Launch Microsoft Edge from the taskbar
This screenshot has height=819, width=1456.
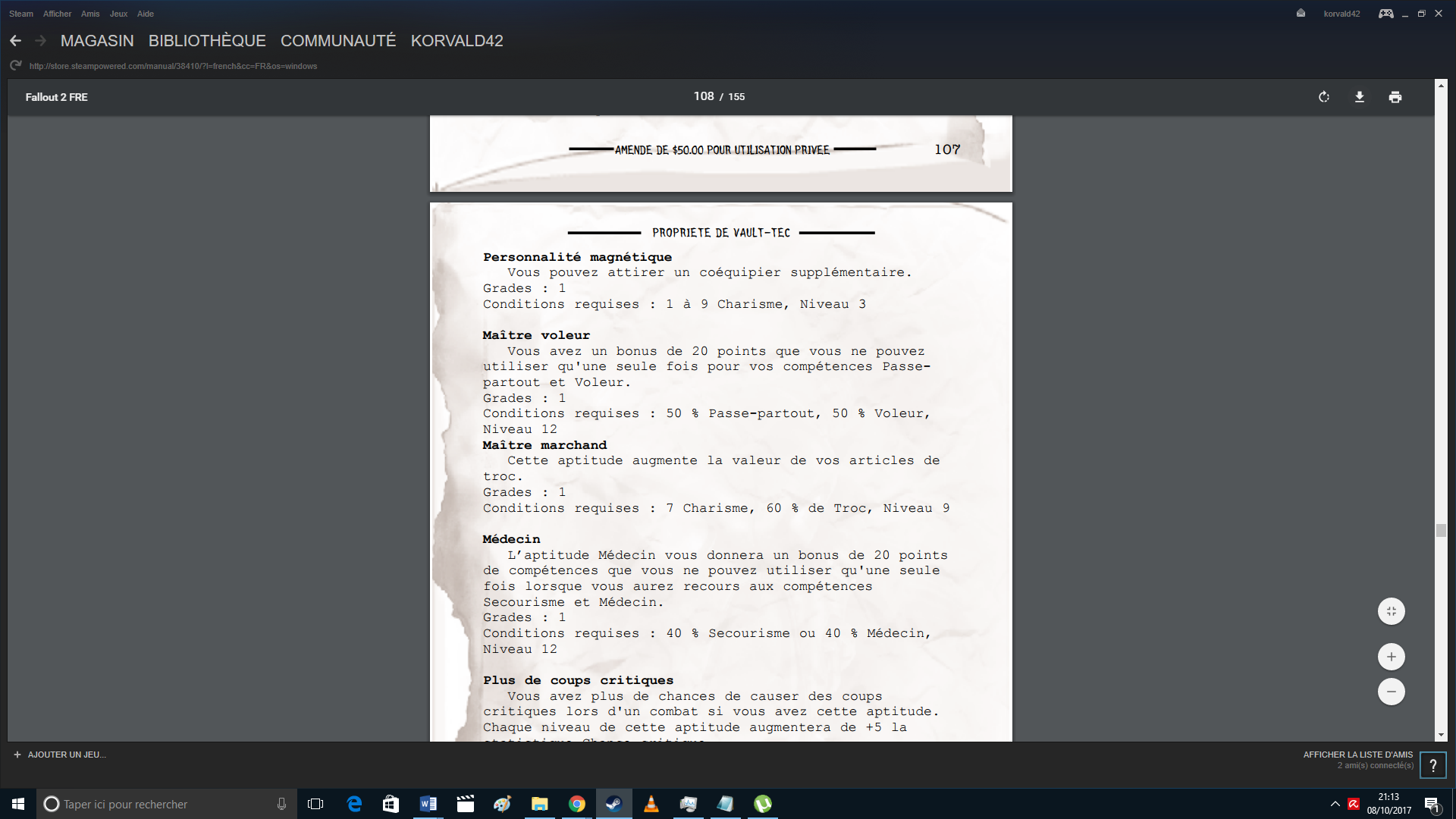pyautogui.click(x=354, y=804)
